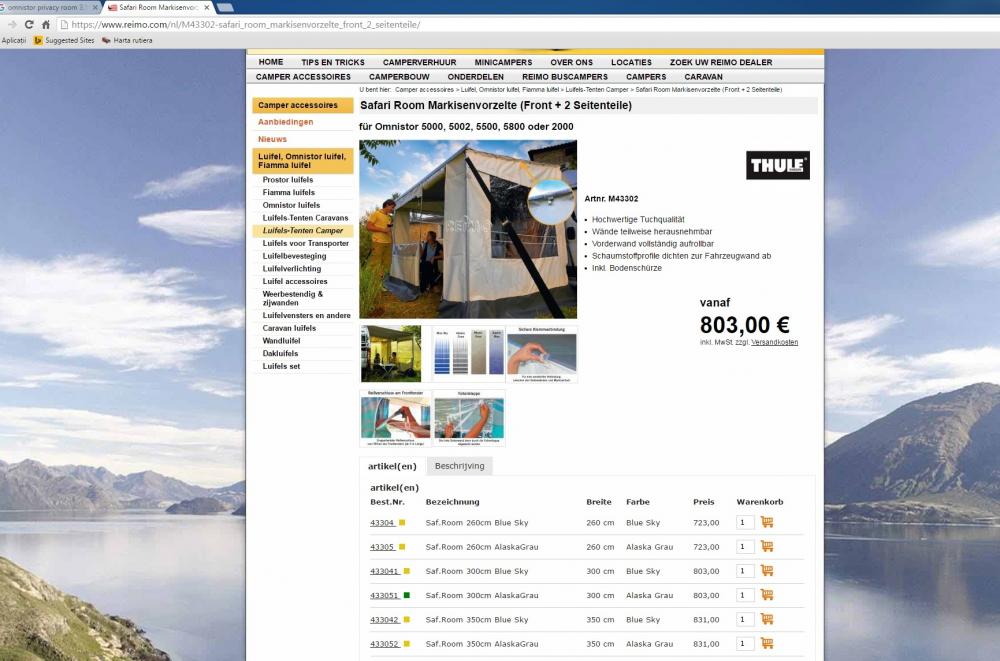This screenshot has width=1000, height=661.
Task: Click the Suggested Sites bookmark
Action: [64, 40]
